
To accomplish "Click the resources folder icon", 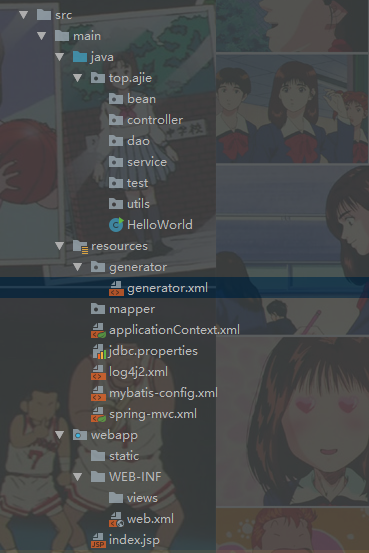I will click(80, 246).
